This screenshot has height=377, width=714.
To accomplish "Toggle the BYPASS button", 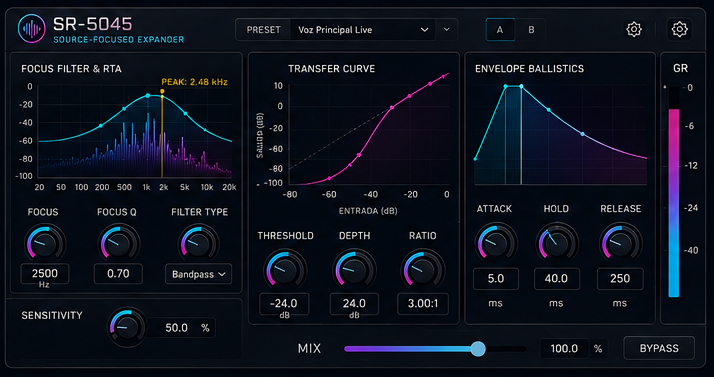I will pyautogui.click(x=659, y=348).
